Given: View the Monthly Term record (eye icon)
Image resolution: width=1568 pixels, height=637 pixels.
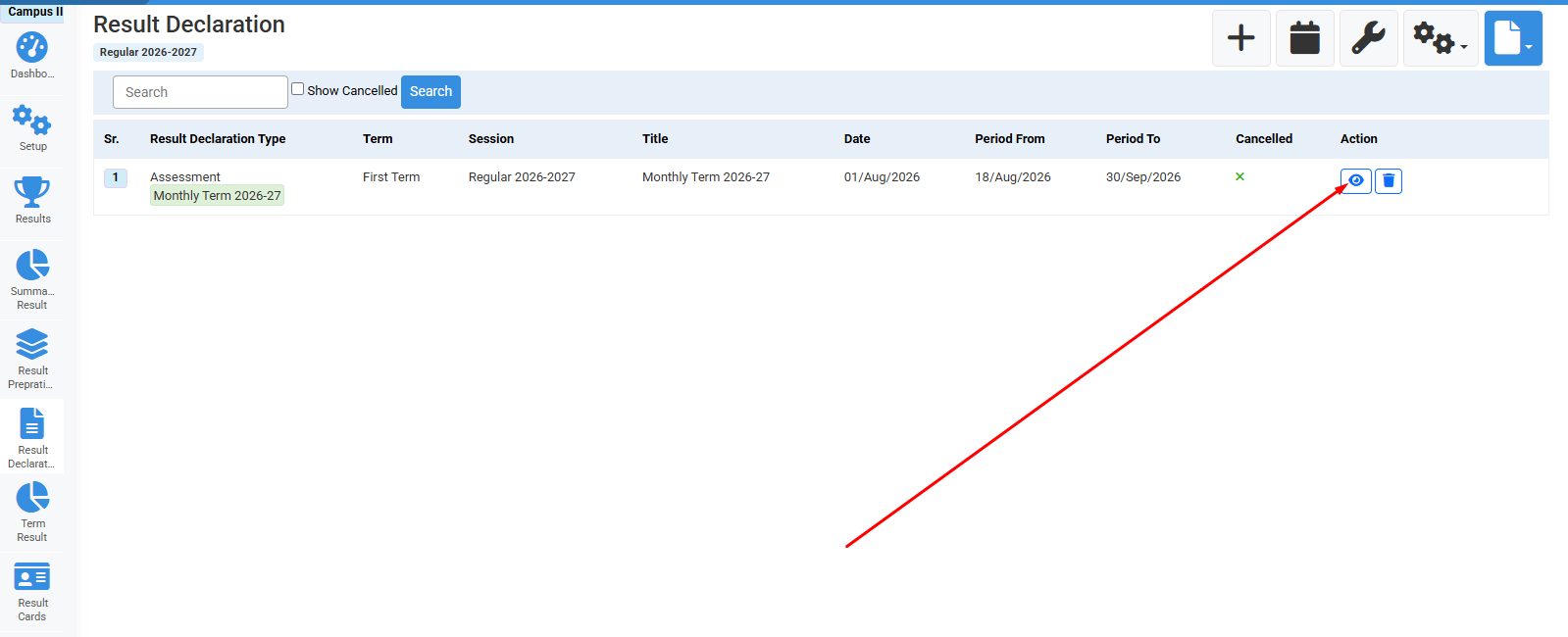Looking at the screenshot, I should tap(1356, 180).
